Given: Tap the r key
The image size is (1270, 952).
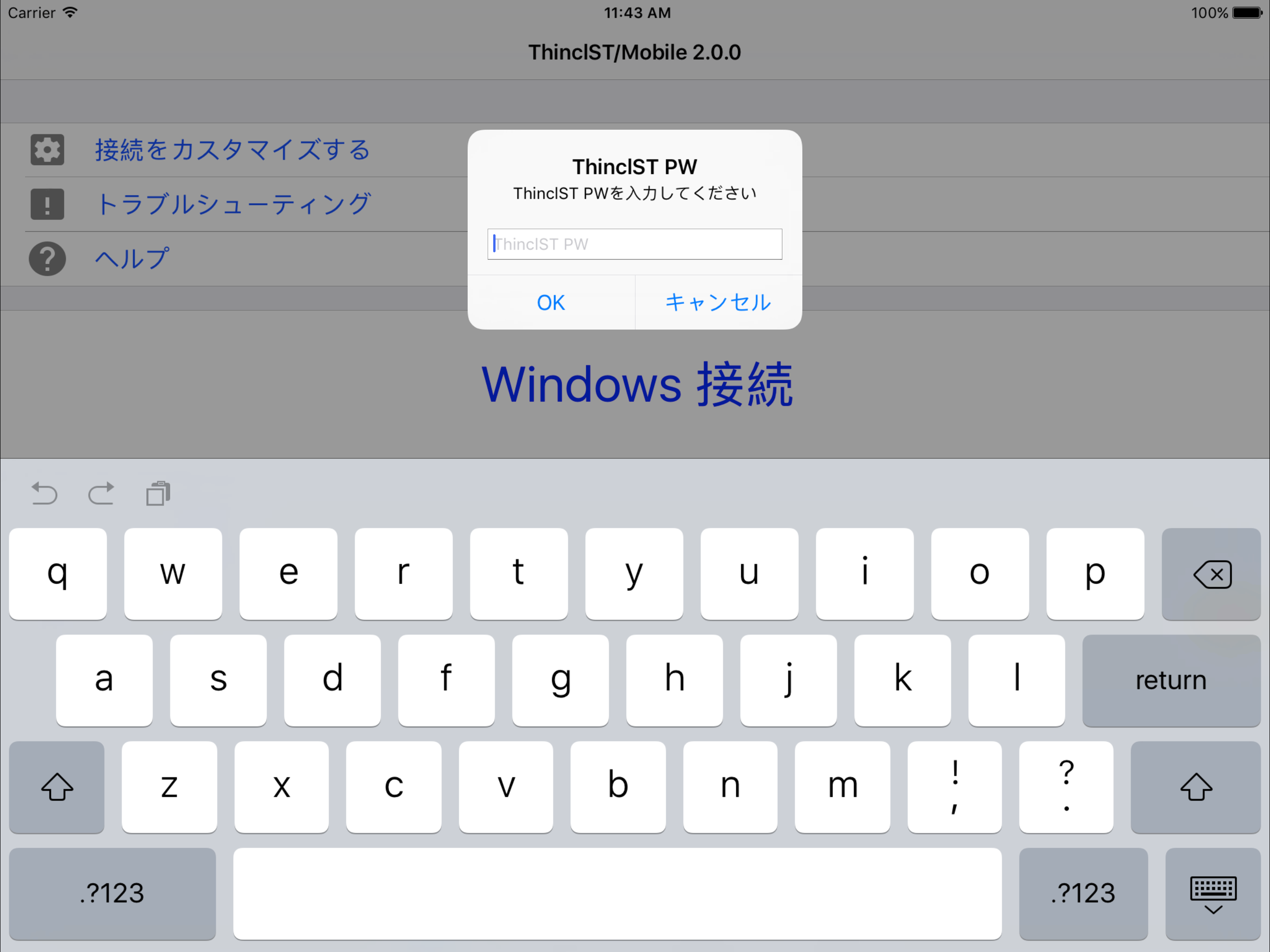Looking at the screenshot, I should (x=403, y=574).
